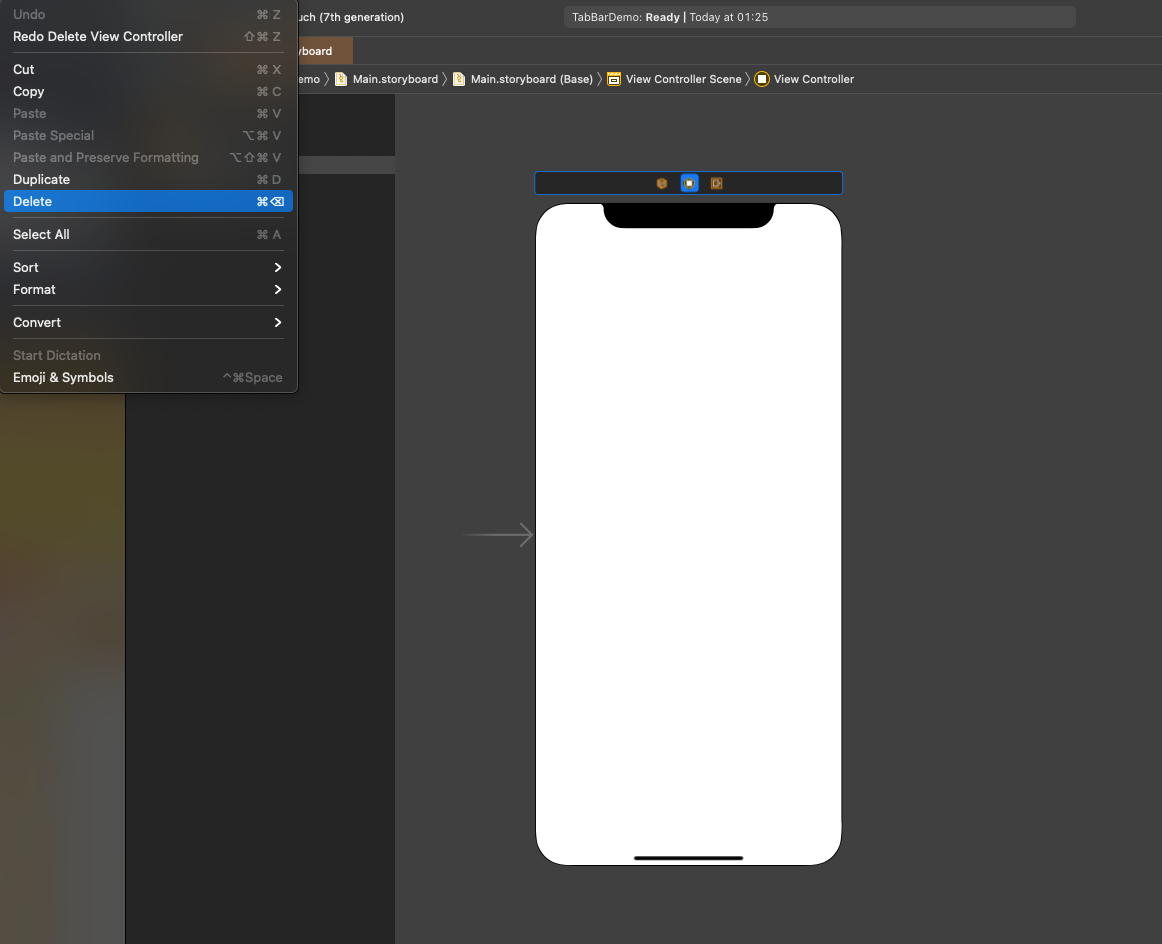The image size is (1162, 944).
Task: Click the Main.storyboard (Base) icon in the jump bar
Action: (458, 78)
